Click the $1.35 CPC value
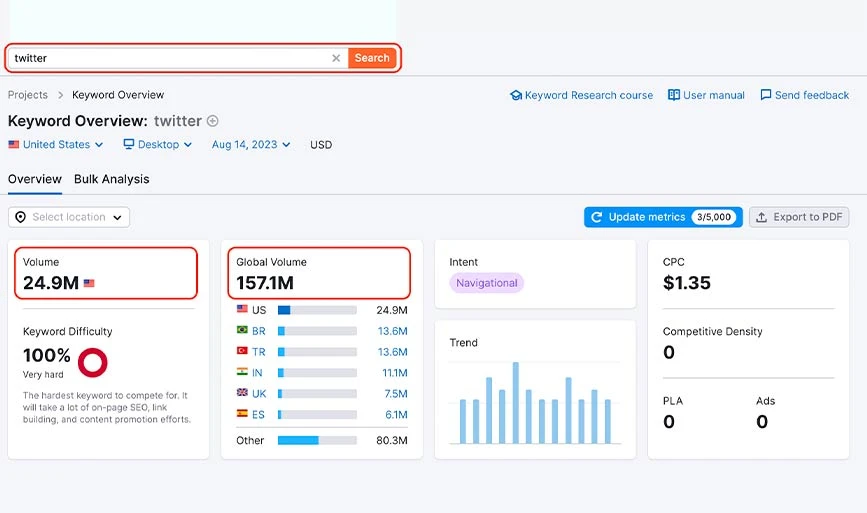This screenshot has width=867, height=513. point(687,283)
